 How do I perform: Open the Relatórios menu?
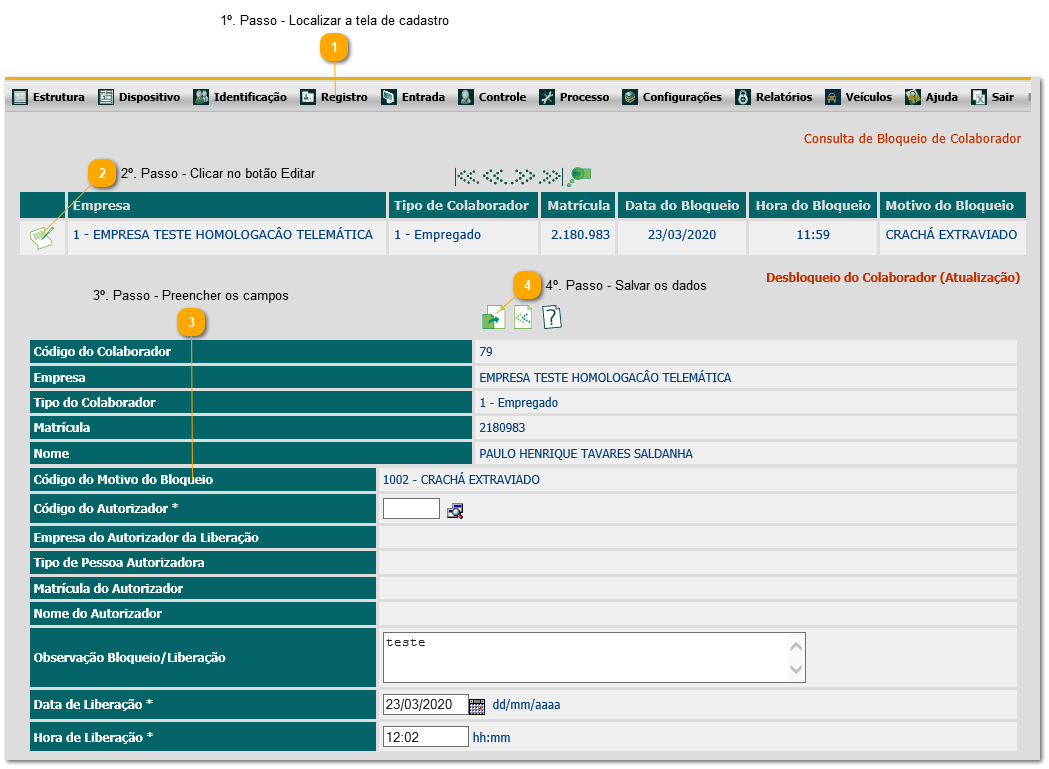[x=773, y=97]
